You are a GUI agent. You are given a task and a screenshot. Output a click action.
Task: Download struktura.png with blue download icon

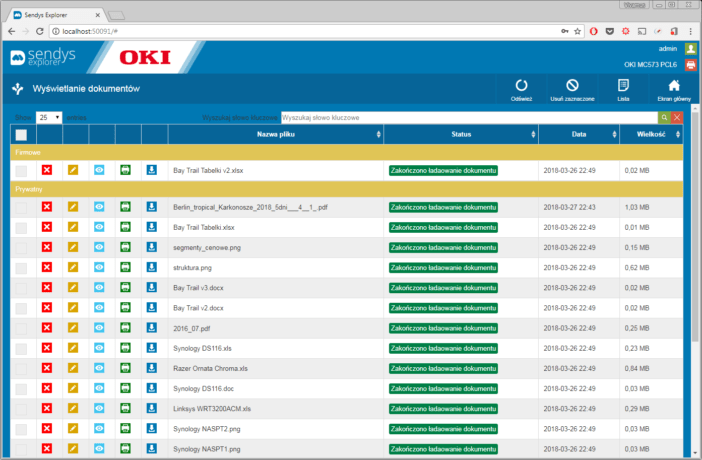point(152,267)
